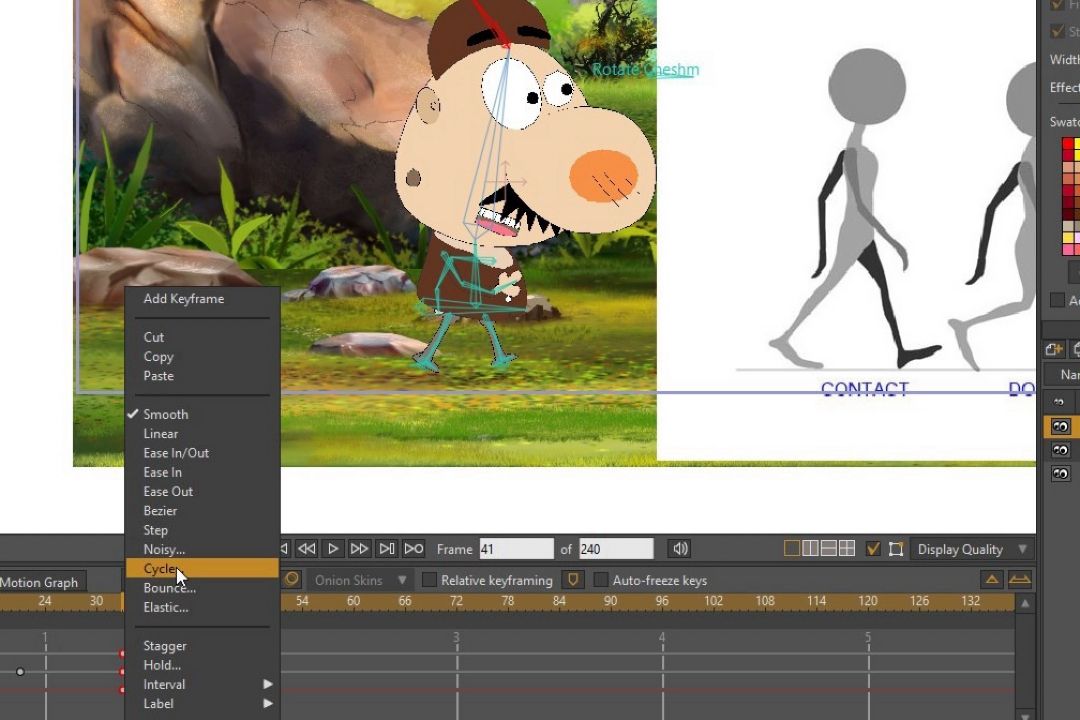Choose the Elastic... interpolation option

click(202, 607)
